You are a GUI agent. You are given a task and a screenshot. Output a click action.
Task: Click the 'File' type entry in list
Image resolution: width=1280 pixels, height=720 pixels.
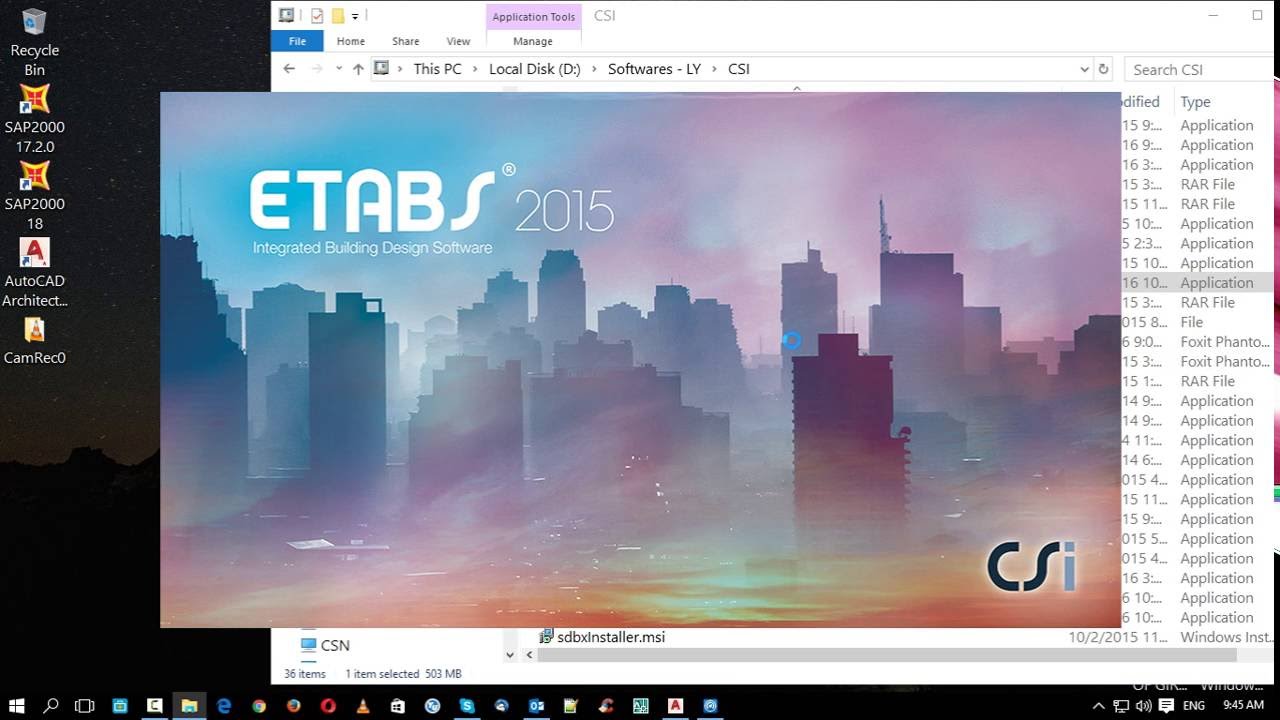[1191, 322]
